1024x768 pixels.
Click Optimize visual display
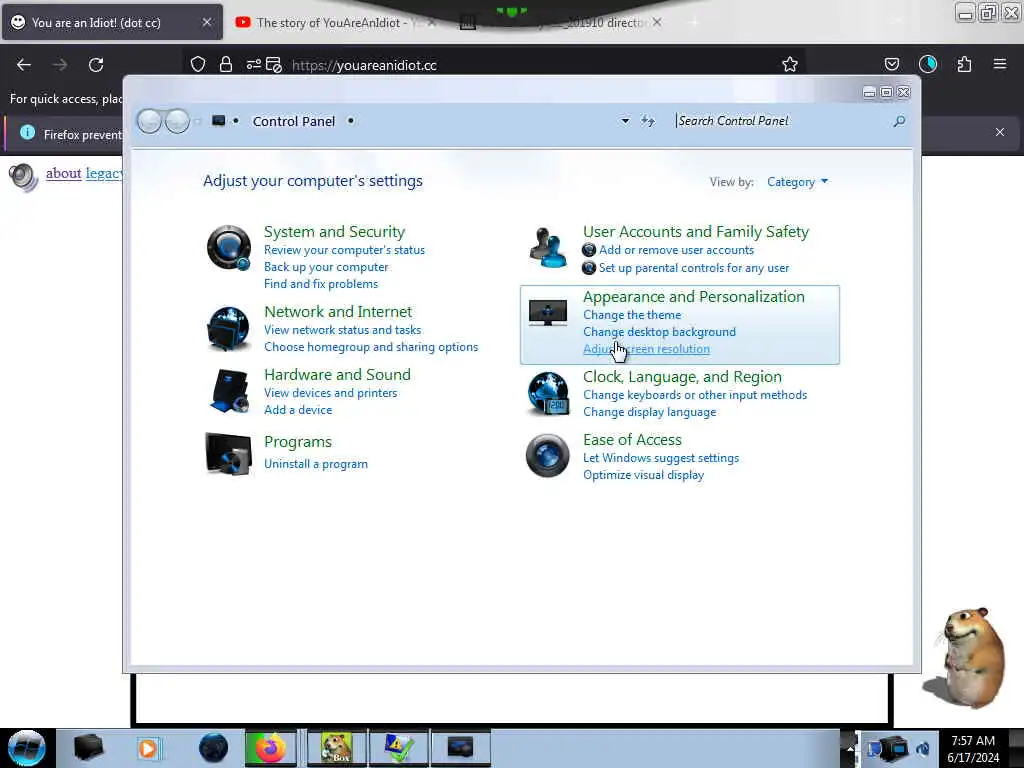click(x=643, y=475)
